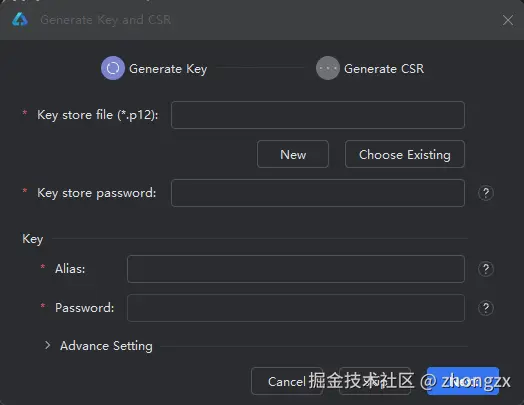Expand Advance Setting using the chevron arrow
Viewport: 524px width, 405px height.
point(47,346)
